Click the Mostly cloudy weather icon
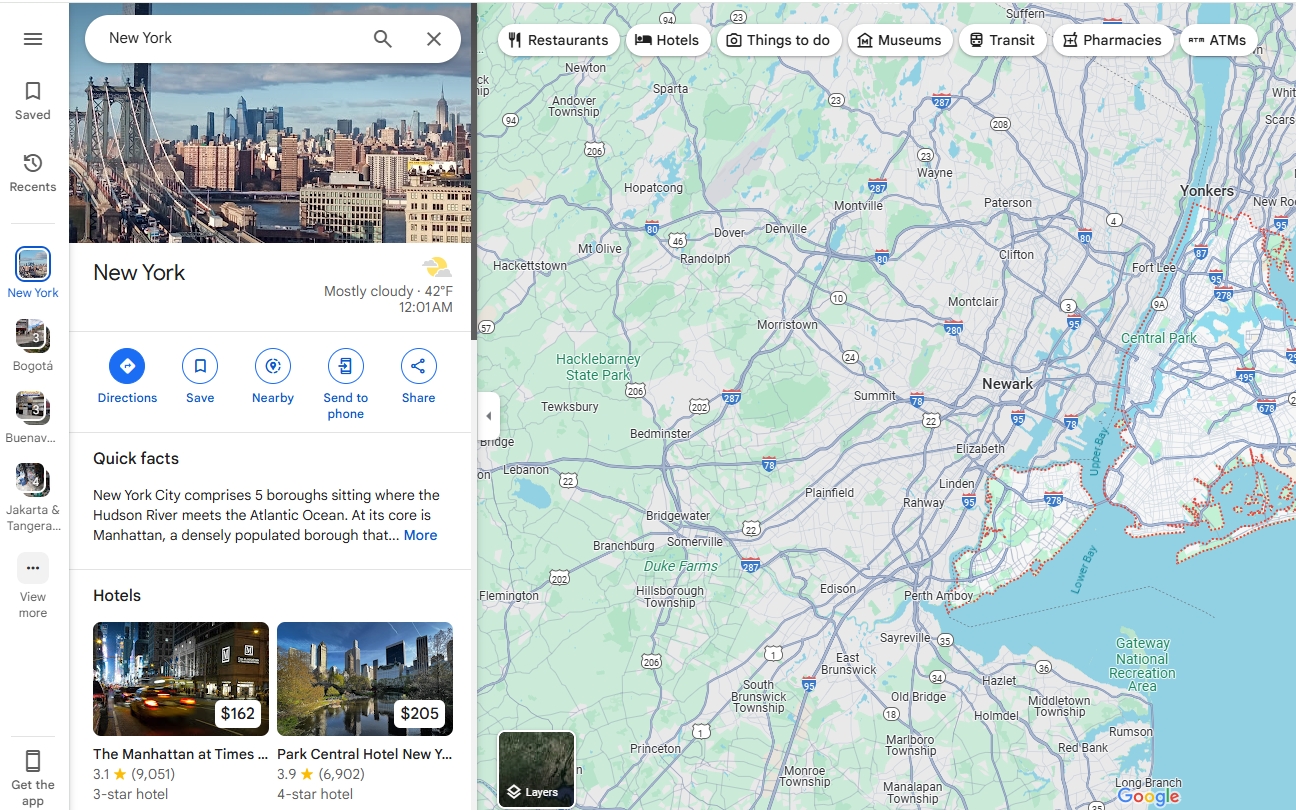The width and height of the screenshot is (1296, 810). tap(437, 267)
